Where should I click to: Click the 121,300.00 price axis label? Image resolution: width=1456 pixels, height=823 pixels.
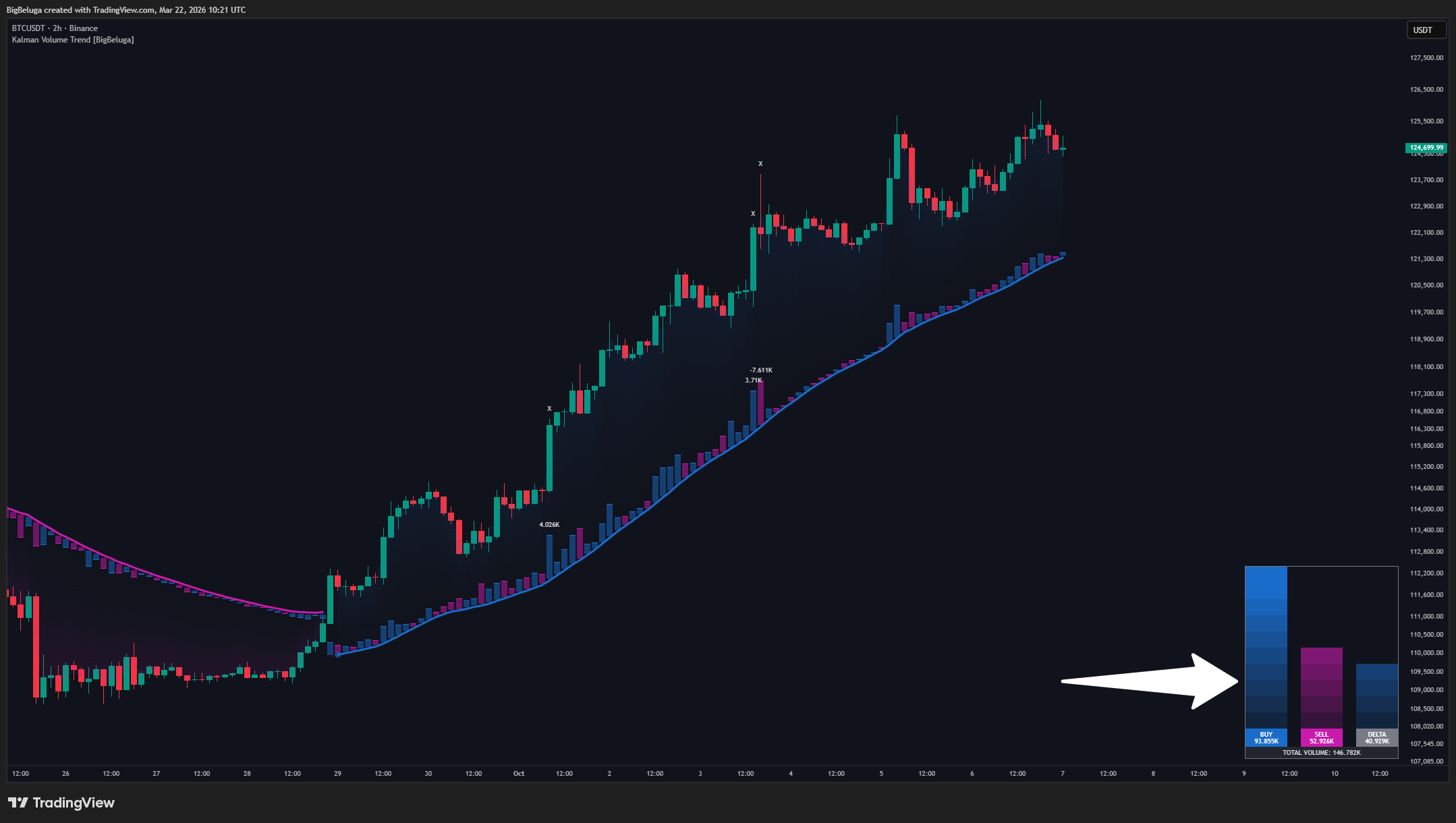[1426, 259]
